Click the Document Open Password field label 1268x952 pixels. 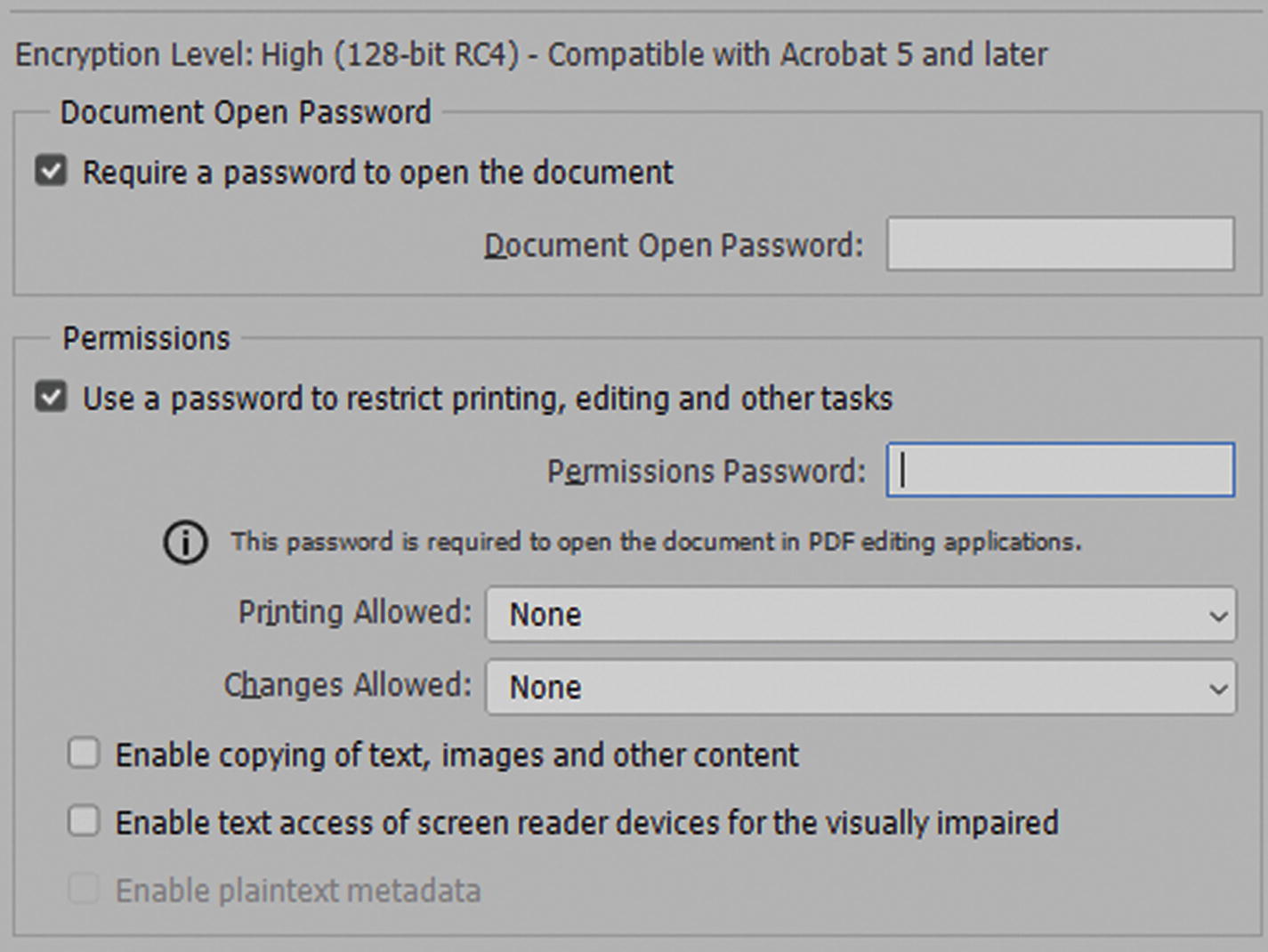click(674, 246)
